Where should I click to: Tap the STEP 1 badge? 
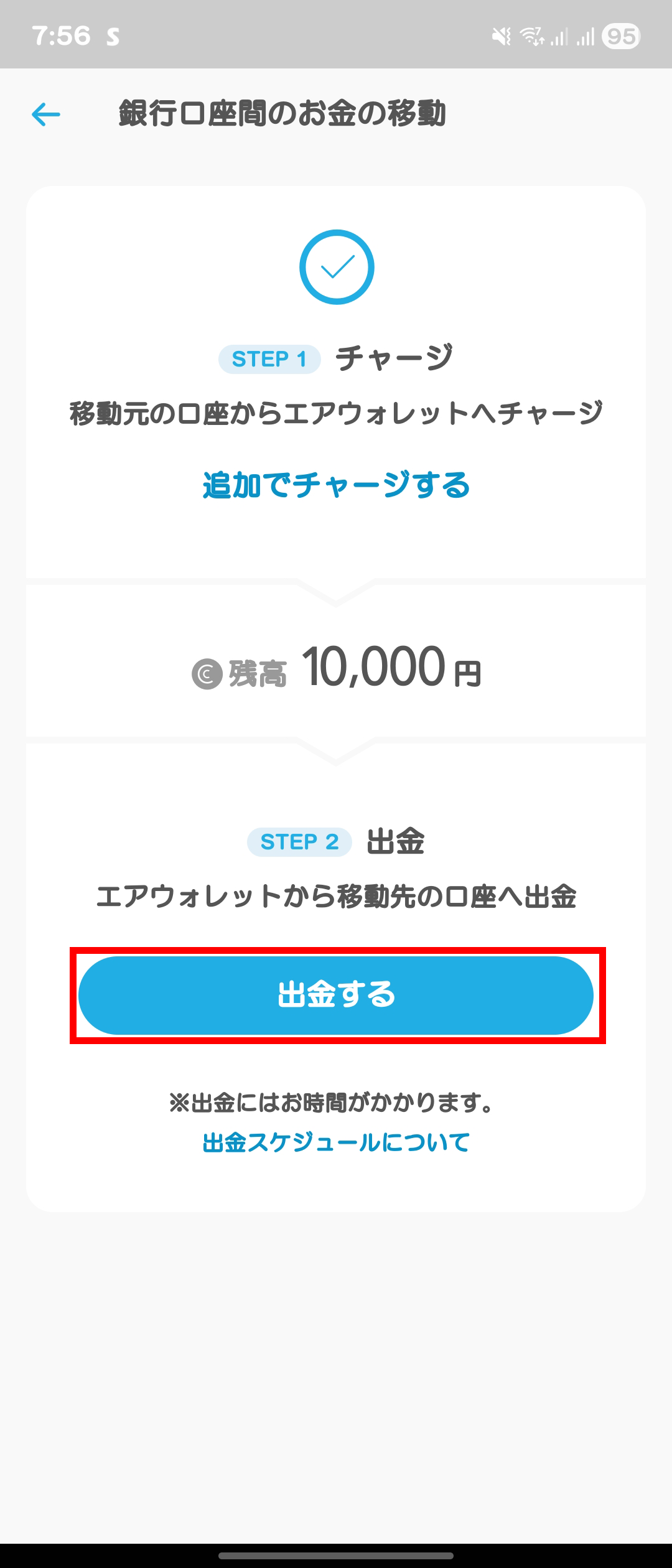(x=269, y=359)
